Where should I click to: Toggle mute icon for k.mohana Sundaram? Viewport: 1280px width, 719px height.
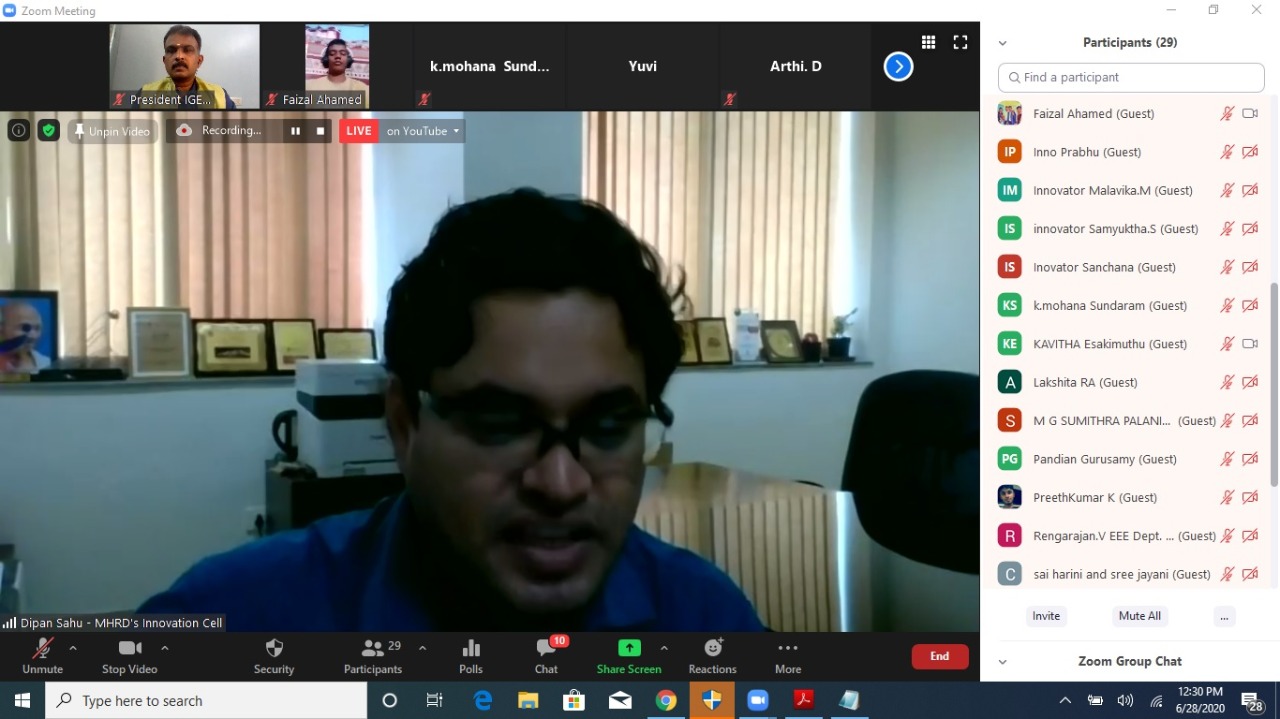[1227, 305]
